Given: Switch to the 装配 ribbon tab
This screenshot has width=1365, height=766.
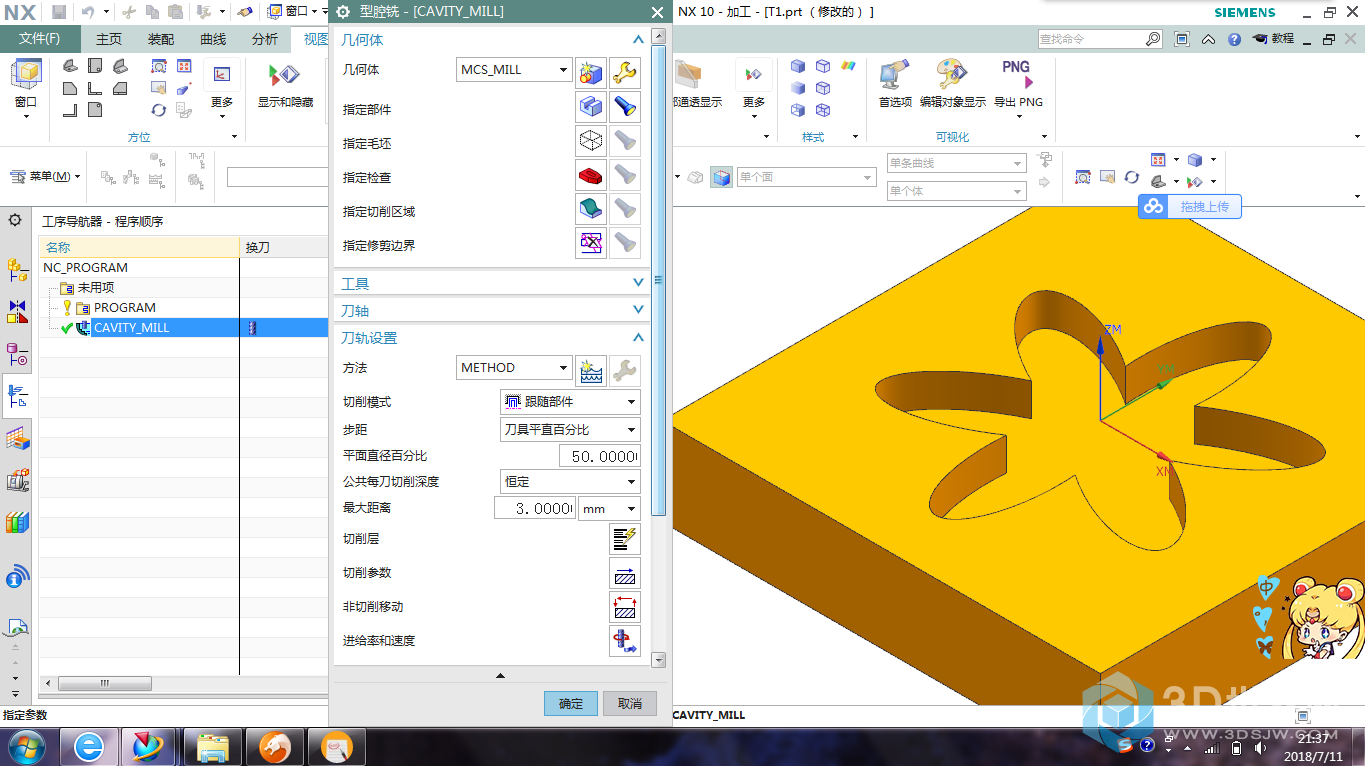Looking at the screenshot, I should pos(161,39).
